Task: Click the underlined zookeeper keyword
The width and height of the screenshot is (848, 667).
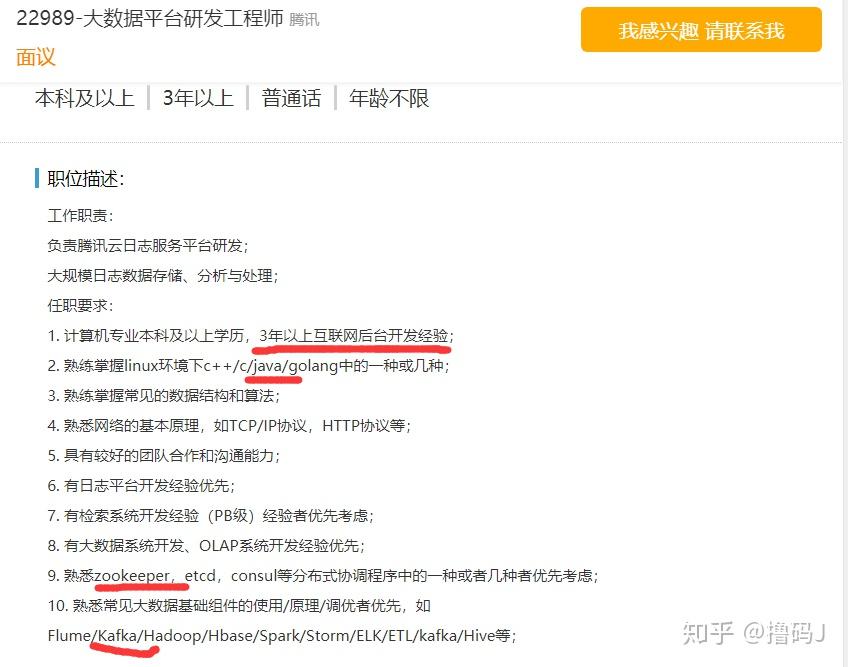Action: pos(132,576)
